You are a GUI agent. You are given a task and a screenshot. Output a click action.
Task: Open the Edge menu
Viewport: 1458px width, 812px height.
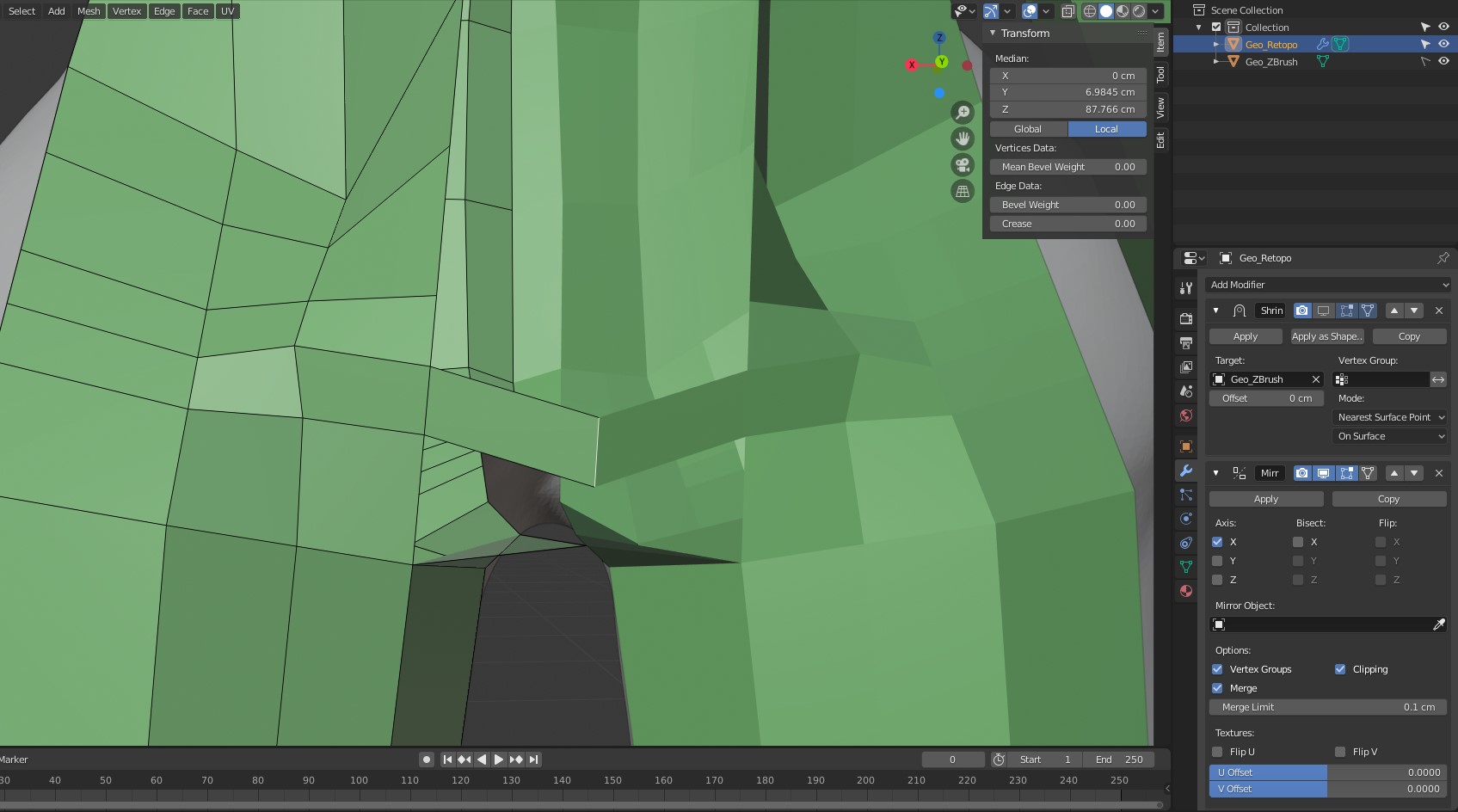[164, 11]
